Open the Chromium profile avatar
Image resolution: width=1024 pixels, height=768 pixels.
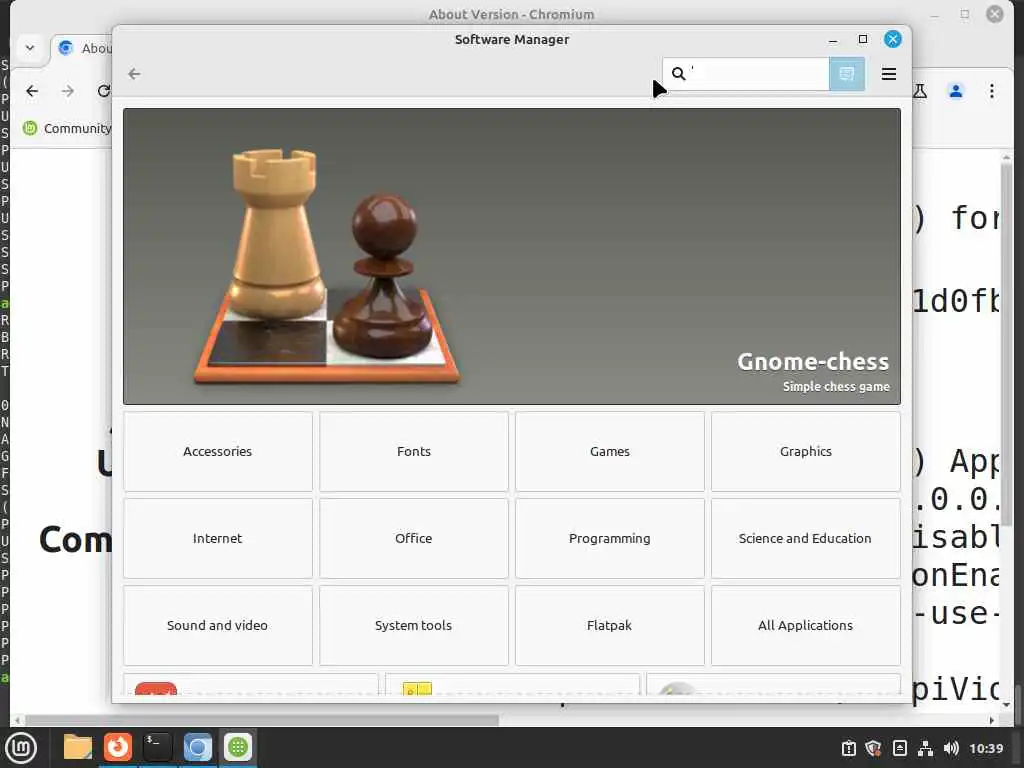pos(955,91)
